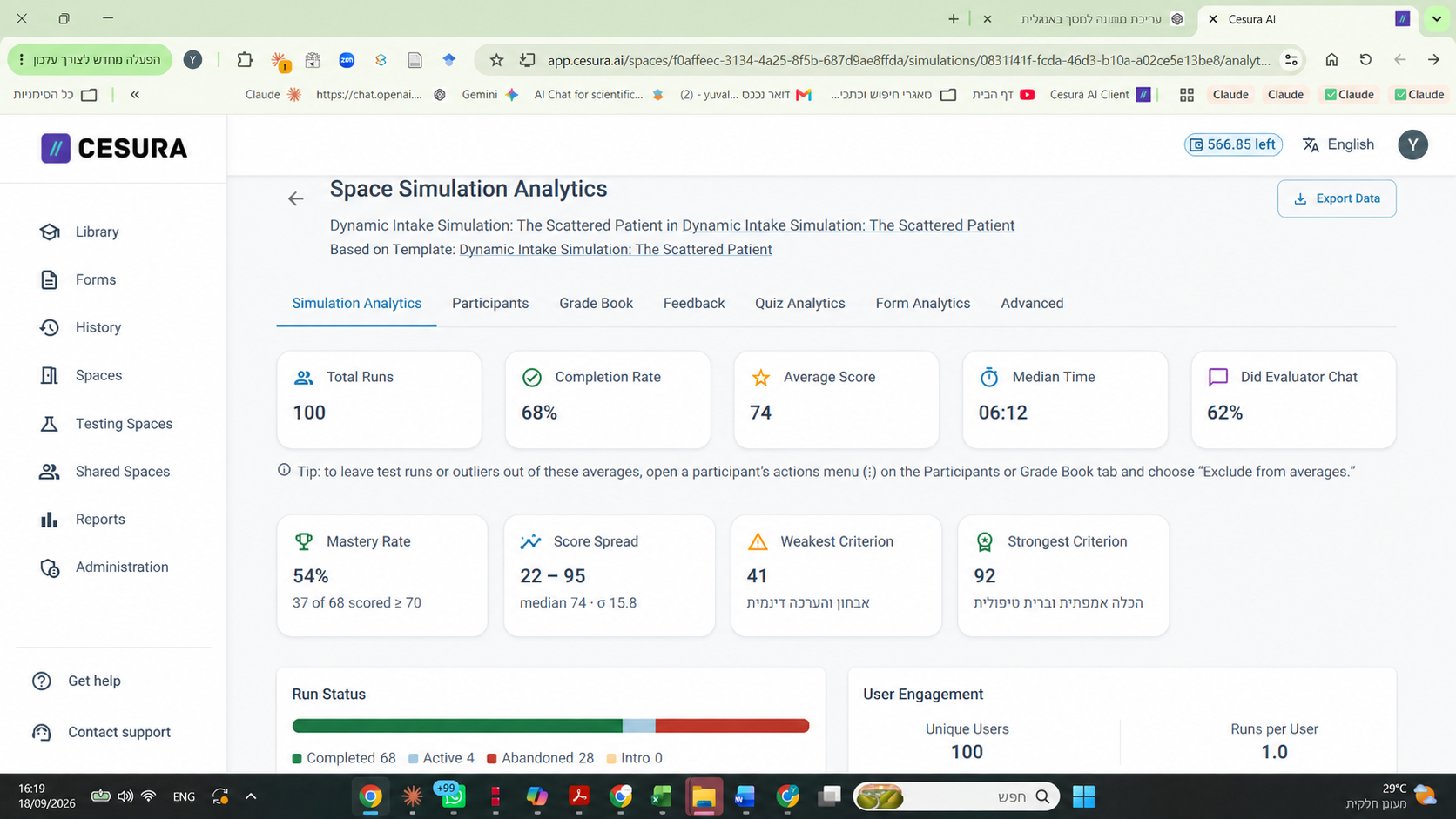Show hidden system tray icons
Screen dimensions: 1456x819
pyautogui.click(x=251, y=796)
